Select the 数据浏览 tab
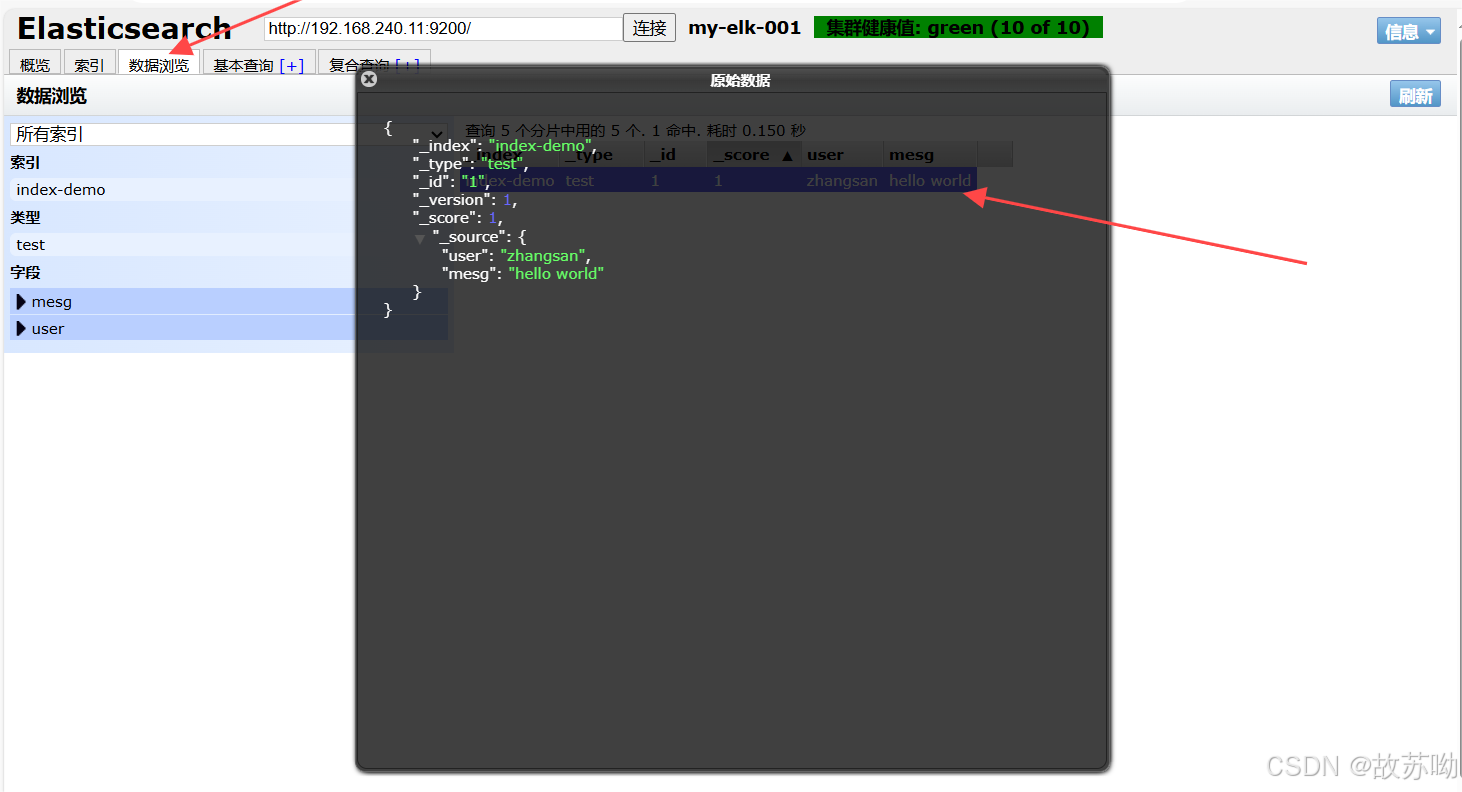1462x792 pixels. tap(159, 65)
